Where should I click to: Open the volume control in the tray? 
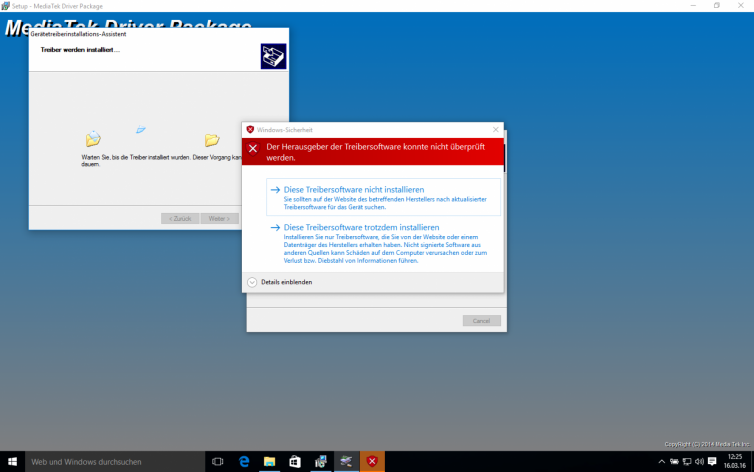point(699,462)
